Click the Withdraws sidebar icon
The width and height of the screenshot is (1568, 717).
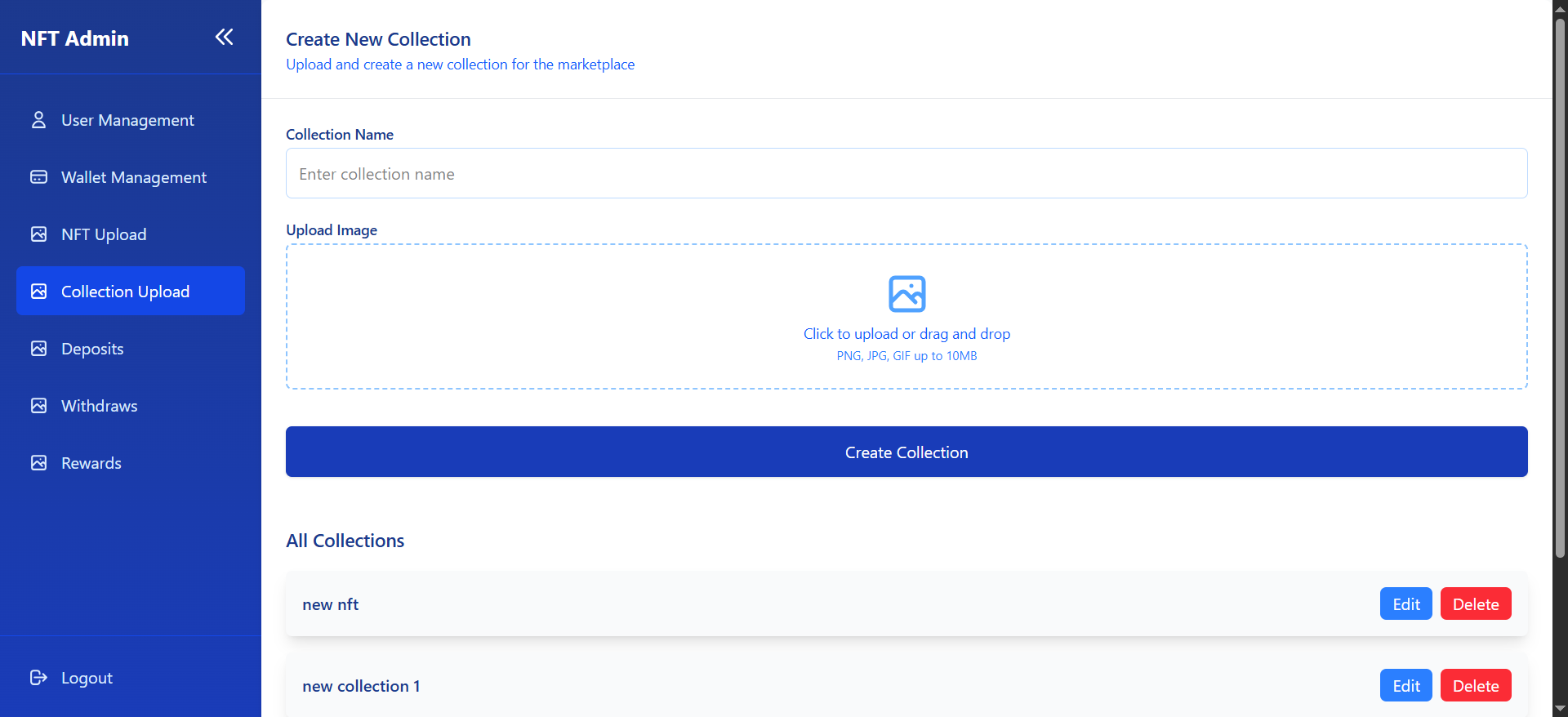39,405
